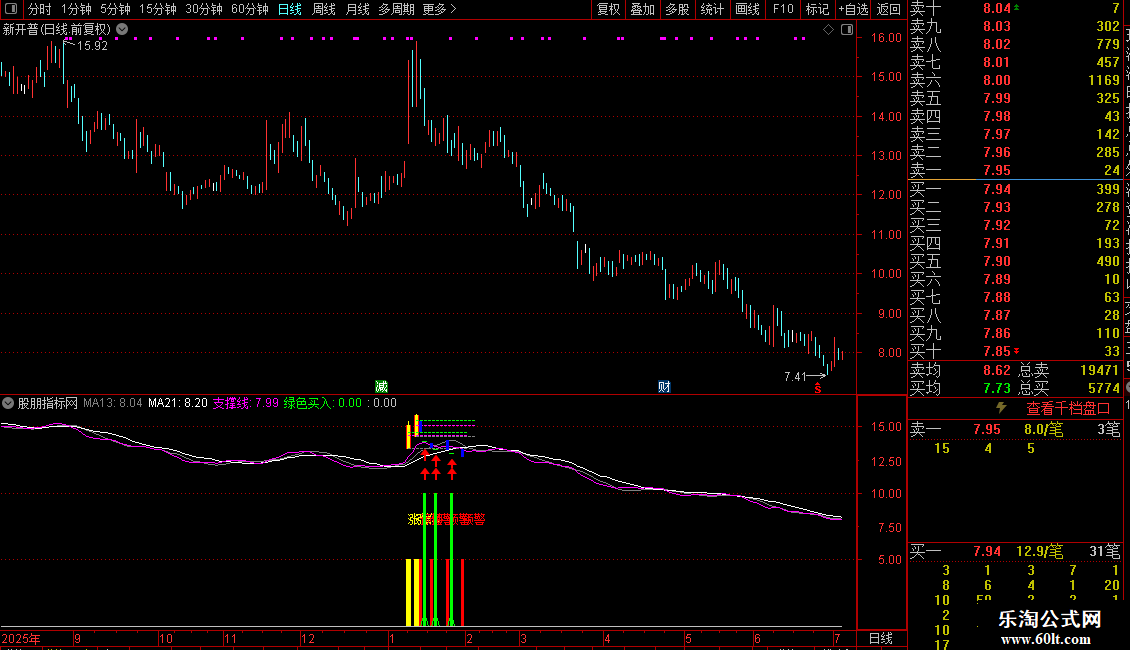Viewport: 1130px width, 650px height.
Task: Click the 买十 price 7.85 row
Action: [1015, 351]
